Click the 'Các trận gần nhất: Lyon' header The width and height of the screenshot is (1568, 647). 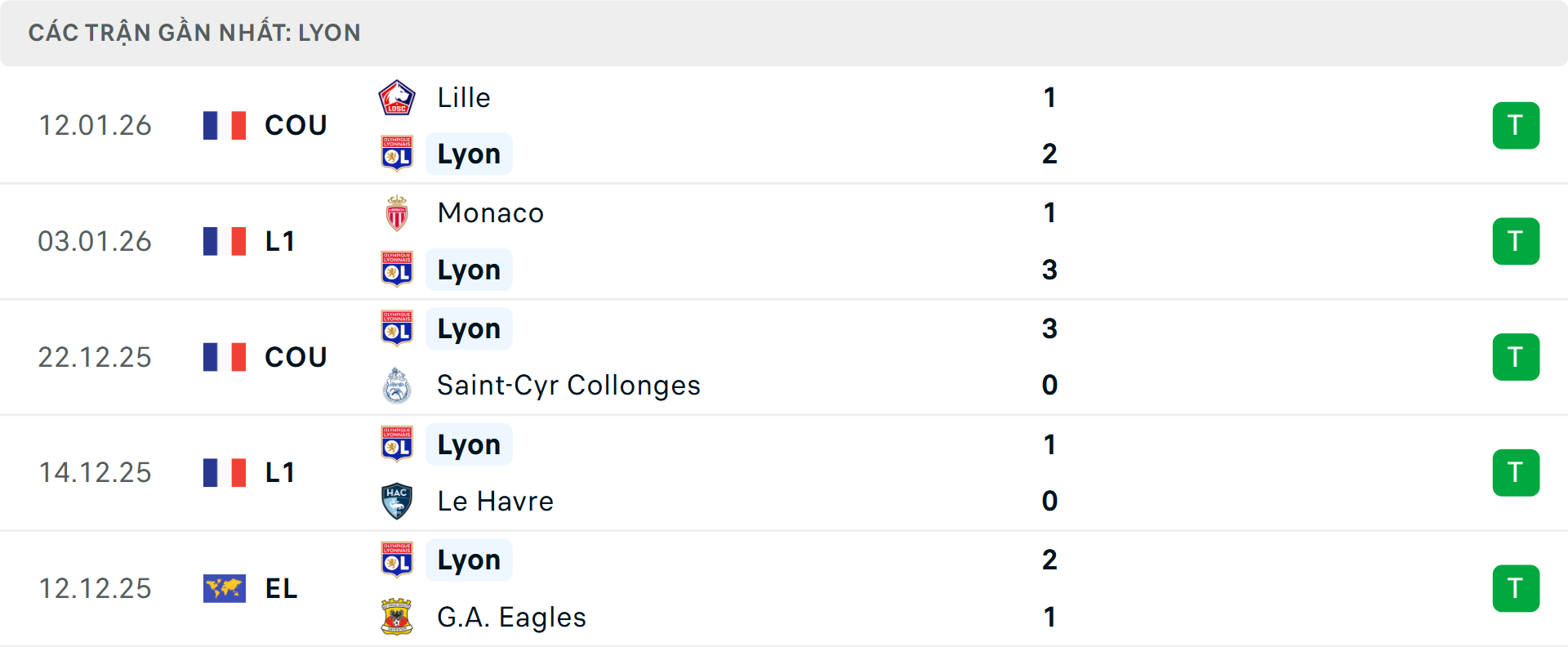[194, 33]
